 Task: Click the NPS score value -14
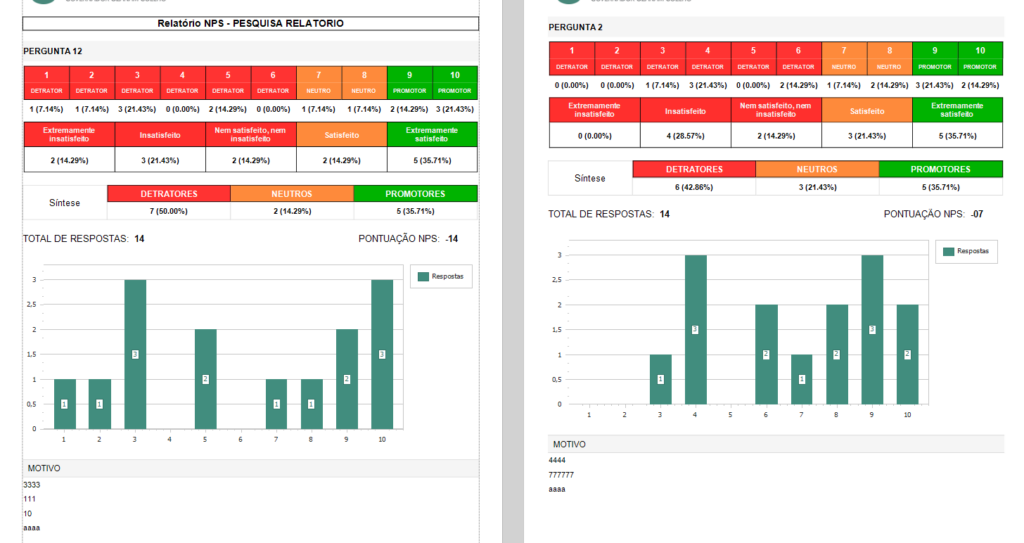pyautogui.click(x=452, y=239)
